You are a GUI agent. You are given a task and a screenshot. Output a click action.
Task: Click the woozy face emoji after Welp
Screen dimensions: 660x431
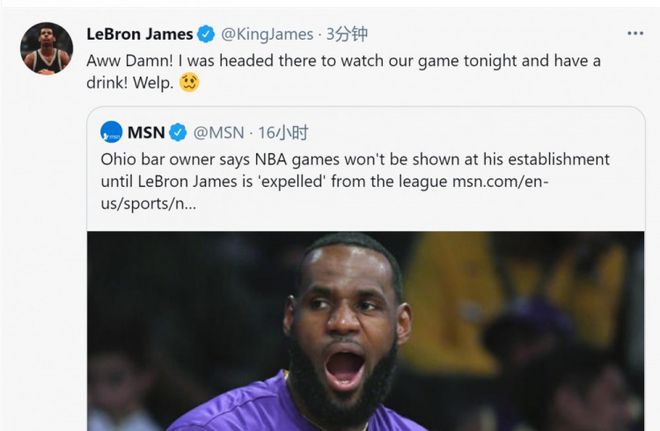coord(189,83)
